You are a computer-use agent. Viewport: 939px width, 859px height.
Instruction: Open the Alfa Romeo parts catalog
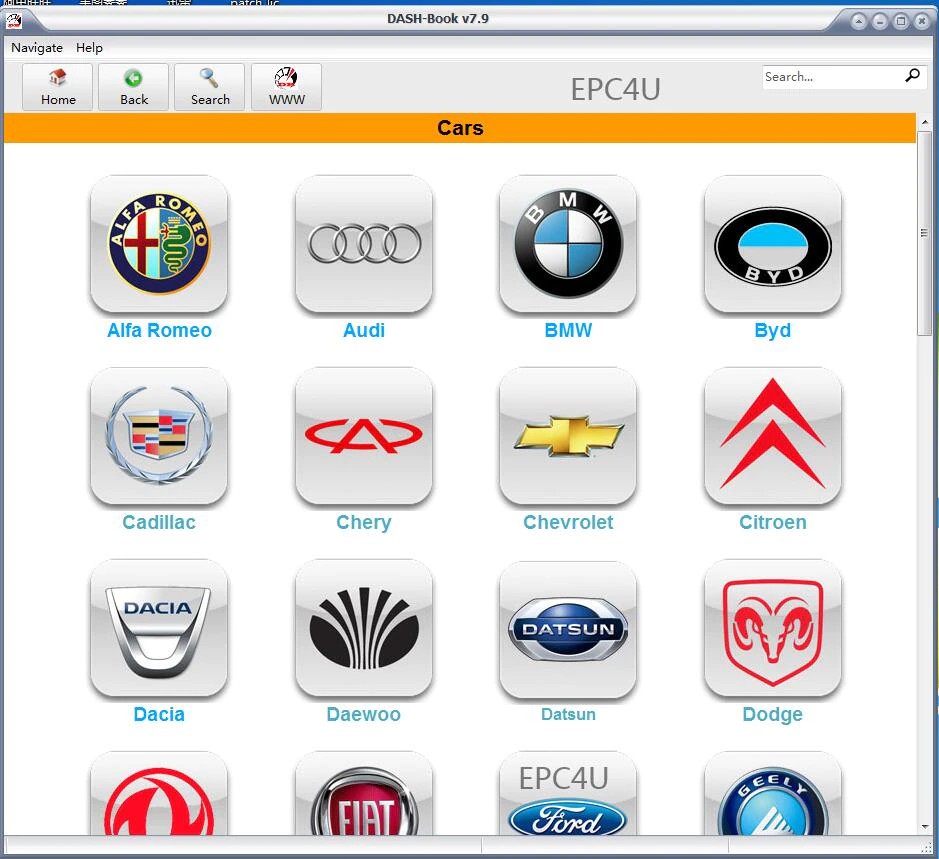(x=159, y=245)
